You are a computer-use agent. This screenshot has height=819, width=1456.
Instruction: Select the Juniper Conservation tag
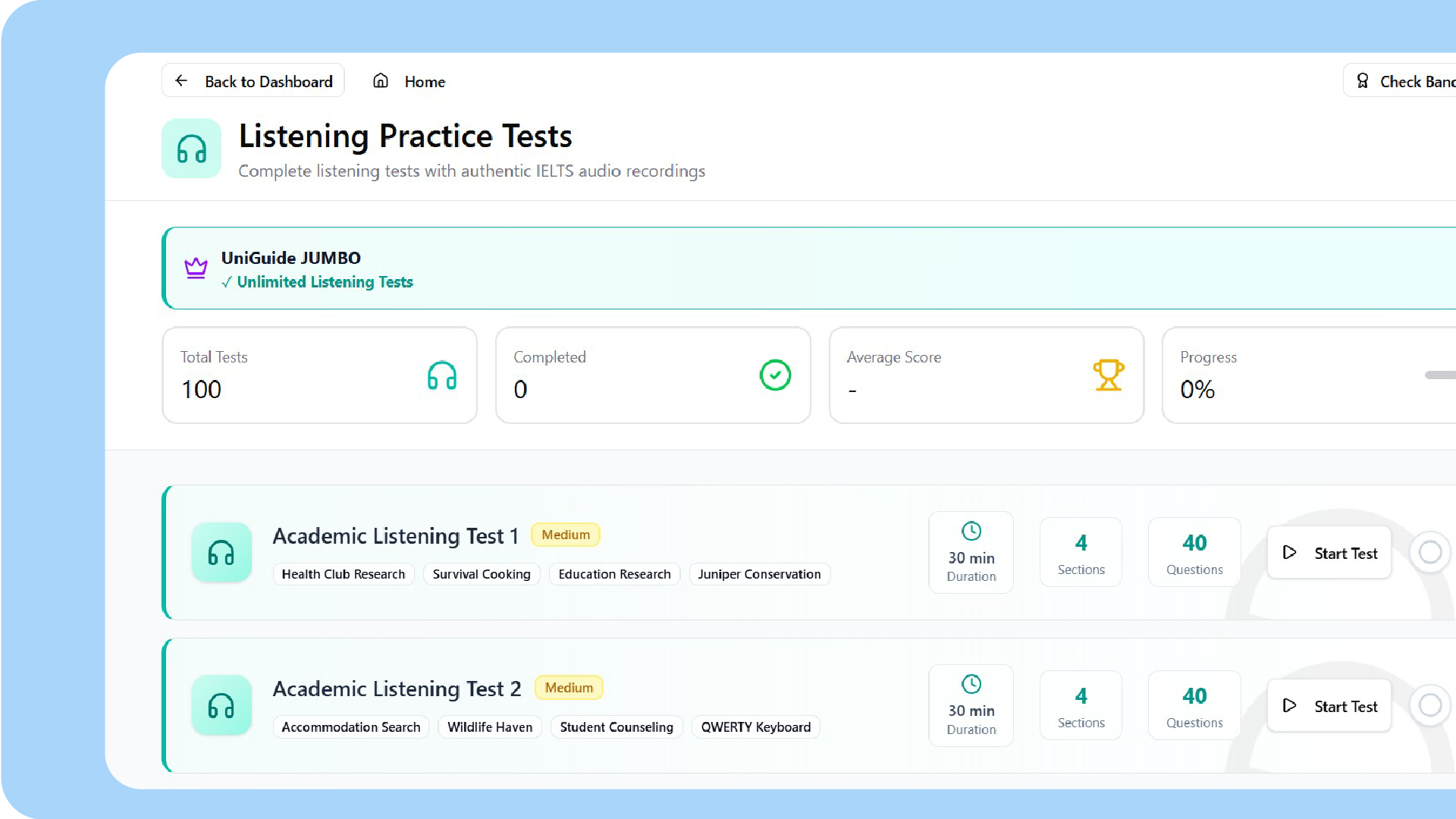click(x=759, y=574)
